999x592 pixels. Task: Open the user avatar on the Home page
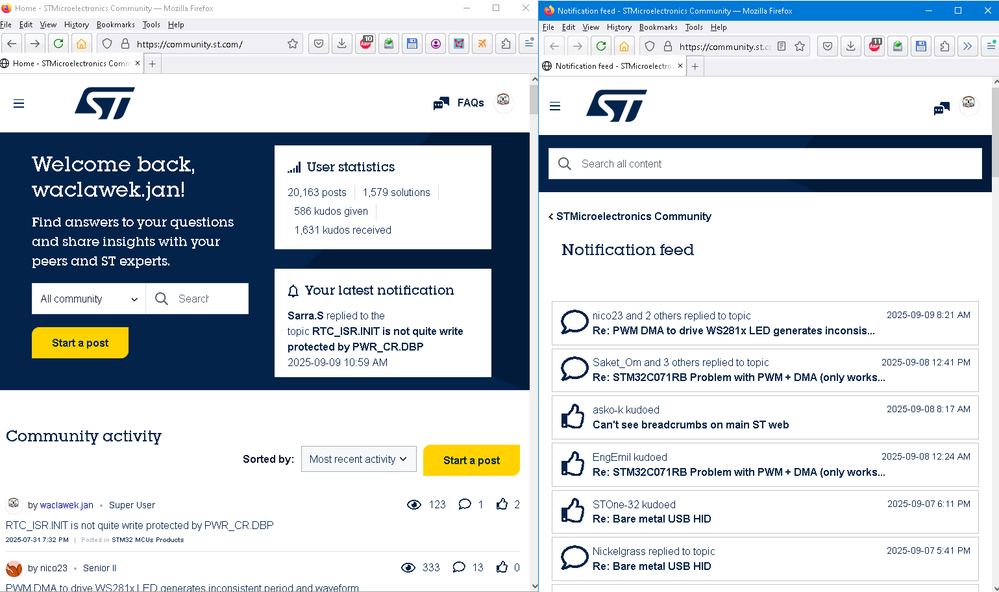click(503, 101)
